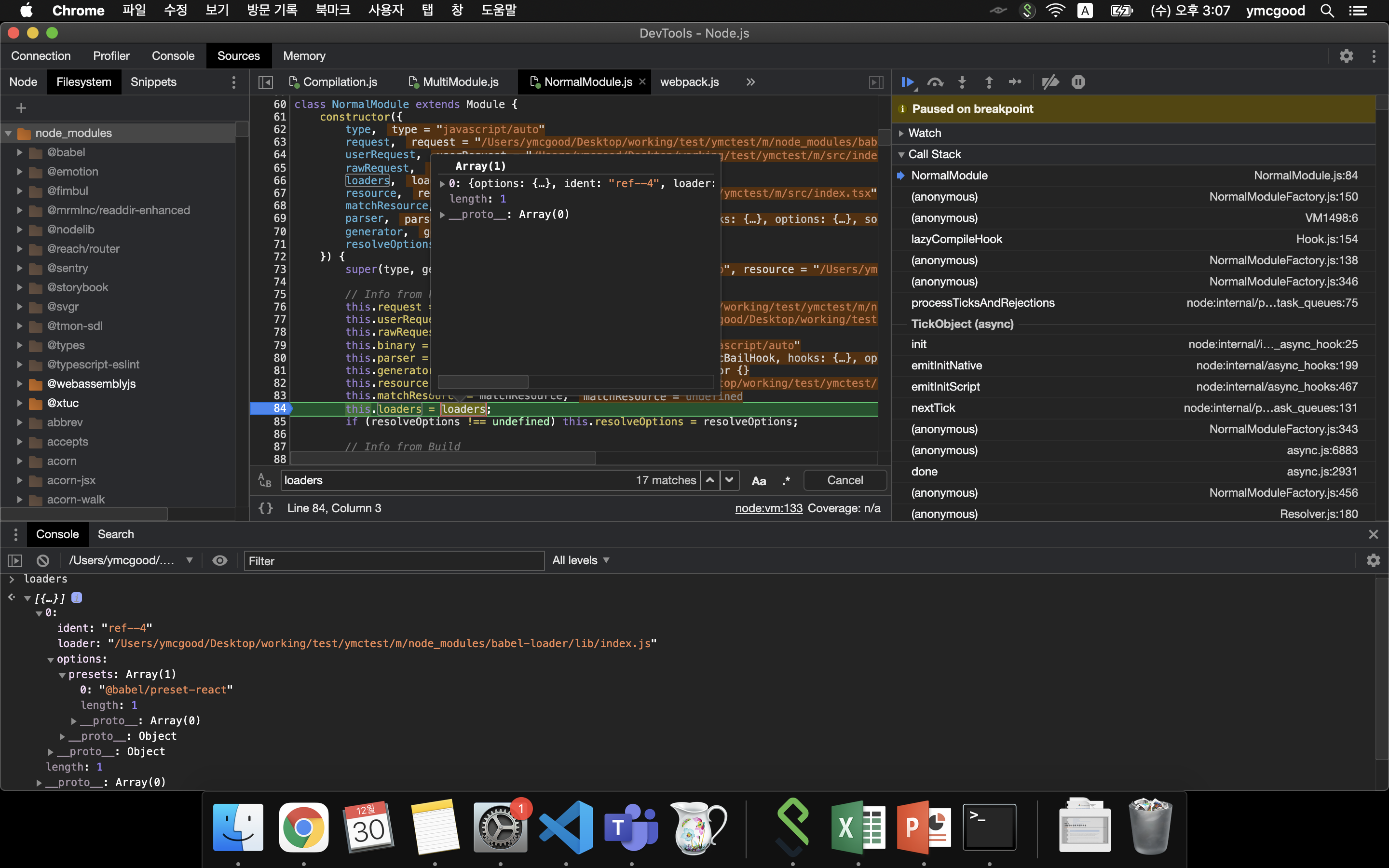Click the Step into next function call icon
1389x868 pixels.
pyautogui.click(x=961, y=82)
